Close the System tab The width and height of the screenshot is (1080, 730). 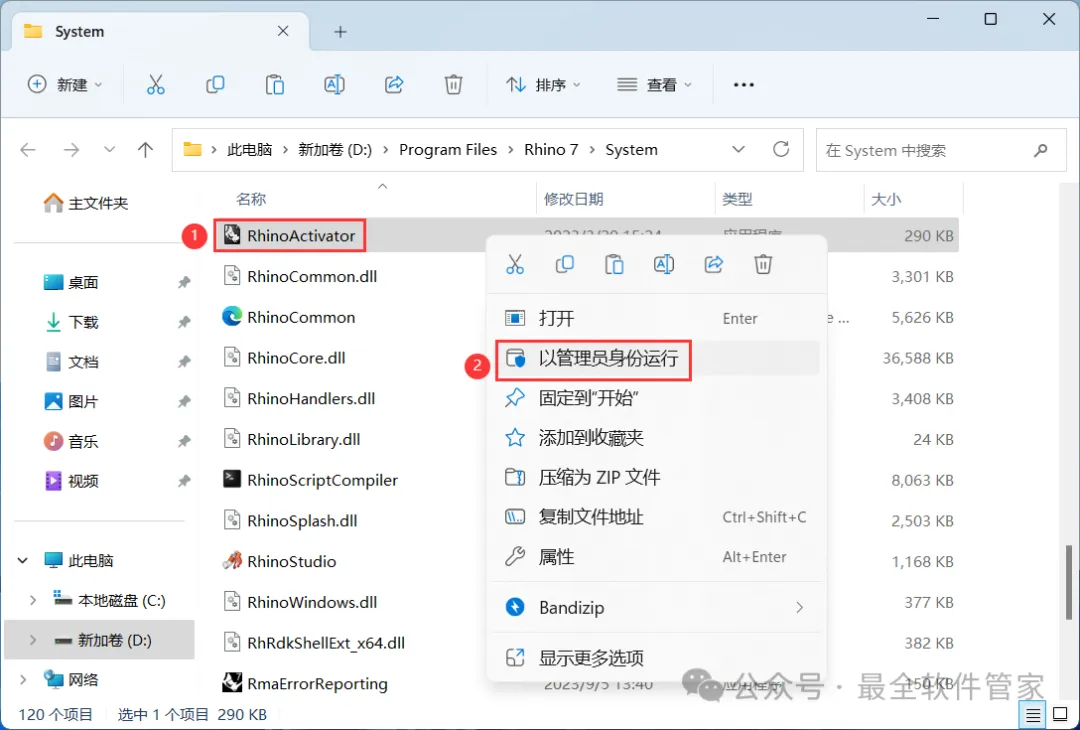tap(283, 31)
